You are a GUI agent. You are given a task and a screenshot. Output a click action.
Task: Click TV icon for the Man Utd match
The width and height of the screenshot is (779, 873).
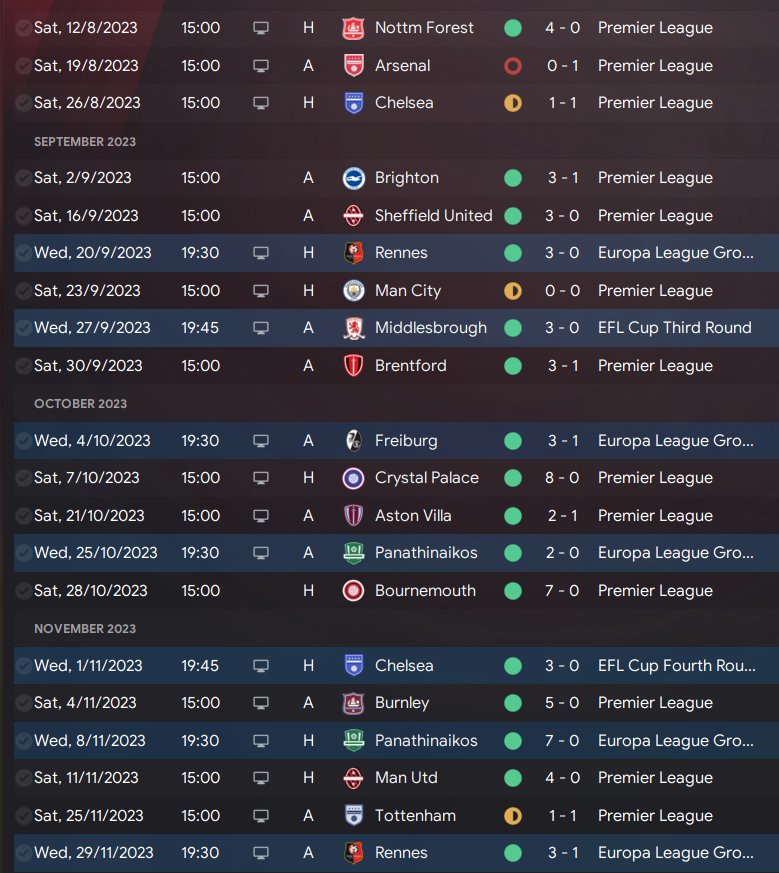[261, 778]
